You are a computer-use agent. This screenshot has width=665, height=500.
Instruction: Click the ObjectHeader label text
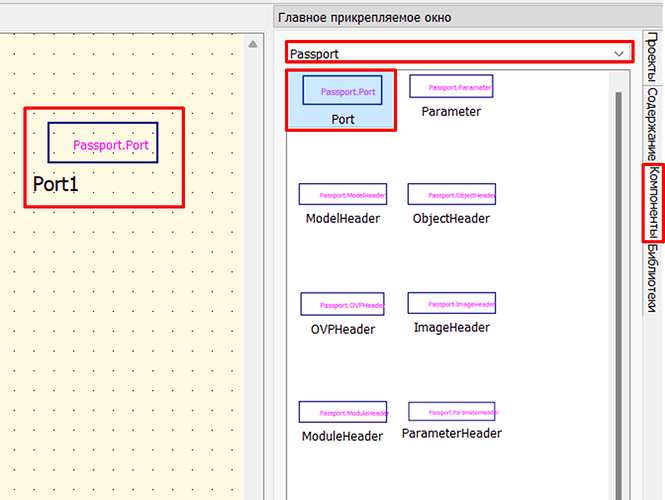point(451,218)
